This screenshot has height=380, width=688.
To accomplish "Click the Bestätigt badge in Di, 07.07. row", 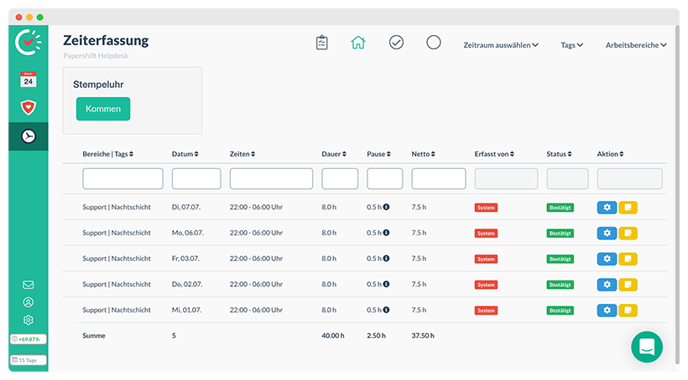I will coord(560,208).
